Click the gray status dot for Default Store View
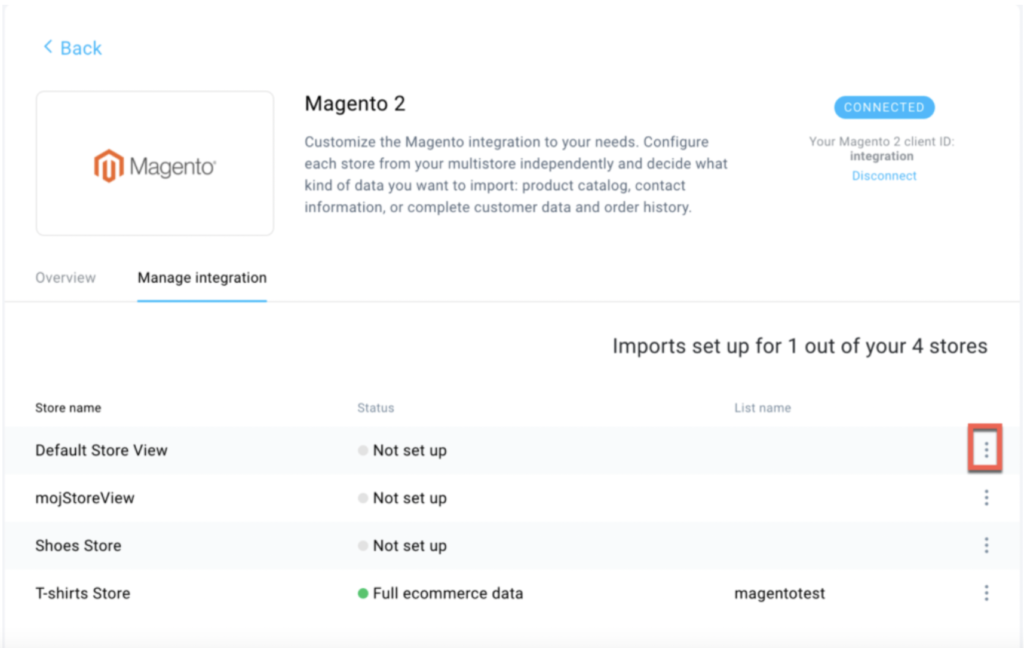This screenshot has width=1024, height=648. click(363, 450)
